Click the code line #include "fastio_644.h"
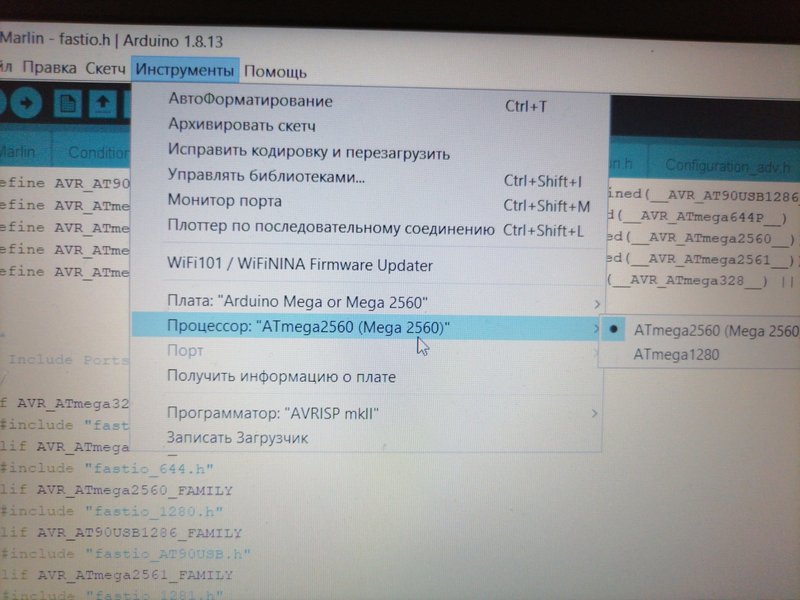This screenshot has height=600, width=800. pyautogui.click(x=107, y=468)
